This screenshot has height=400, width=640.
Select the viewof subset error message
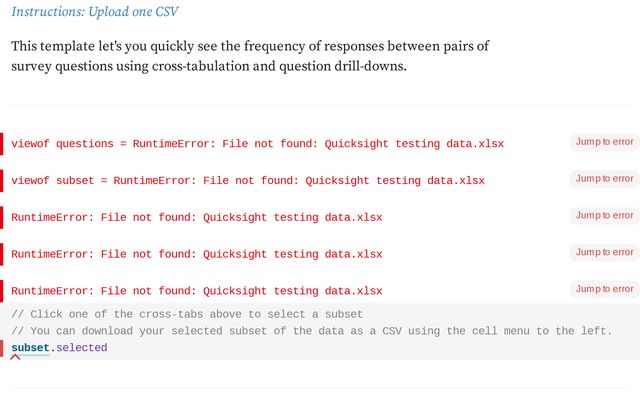(x=248, y=181)
